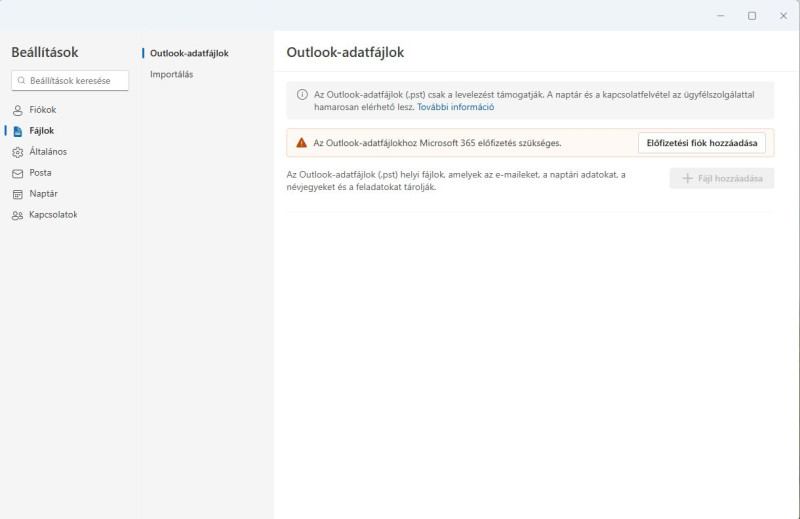Click the Kapcsolatok people icon
The height and width of the screenshot is (519, 800).
click(18, 215)
